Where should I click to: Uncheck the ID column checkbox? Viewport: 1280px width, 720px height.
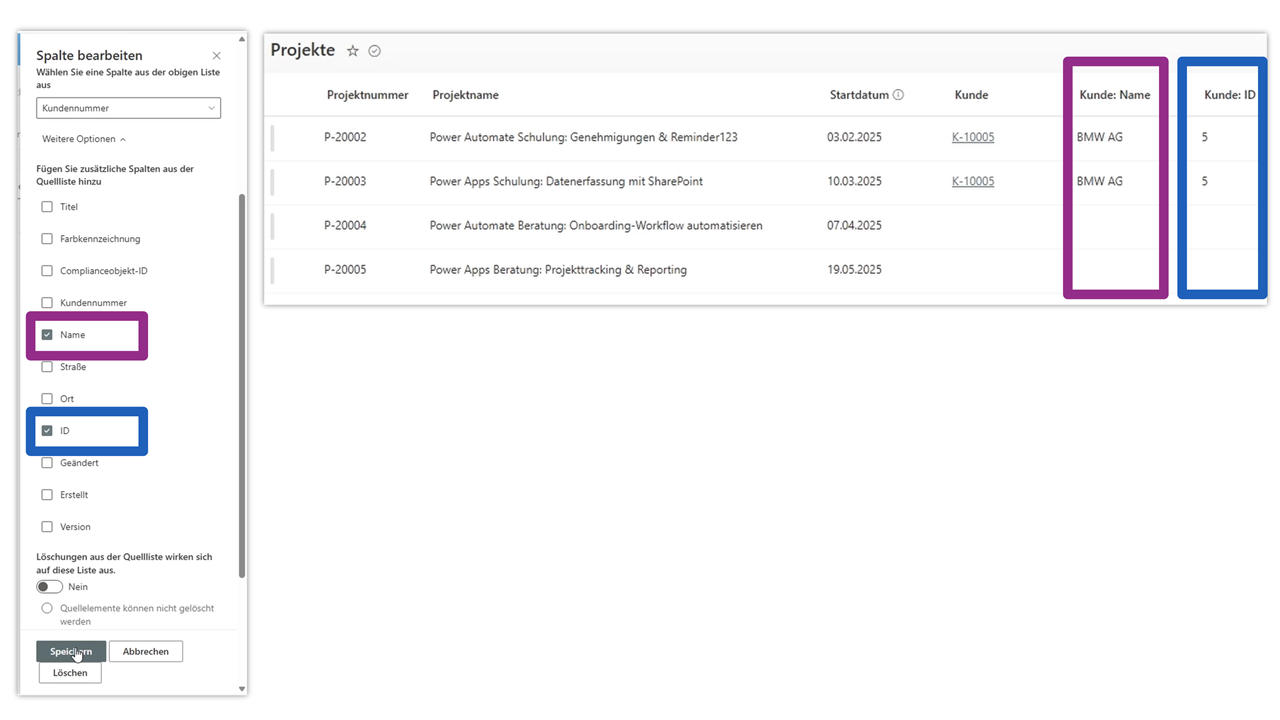(x=47, y=431)
